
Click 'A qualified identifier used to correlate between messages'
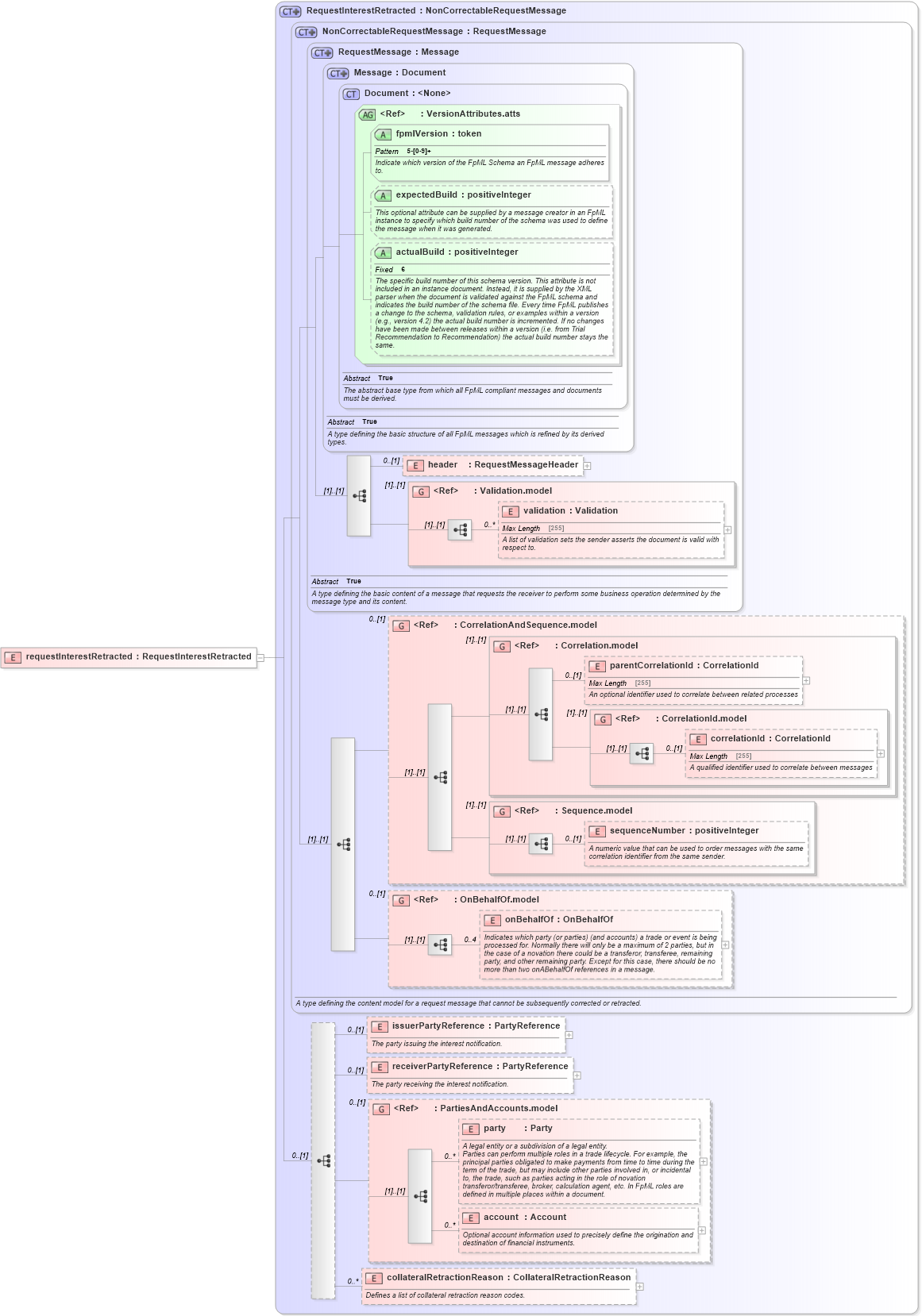click(x=781, y=768)
